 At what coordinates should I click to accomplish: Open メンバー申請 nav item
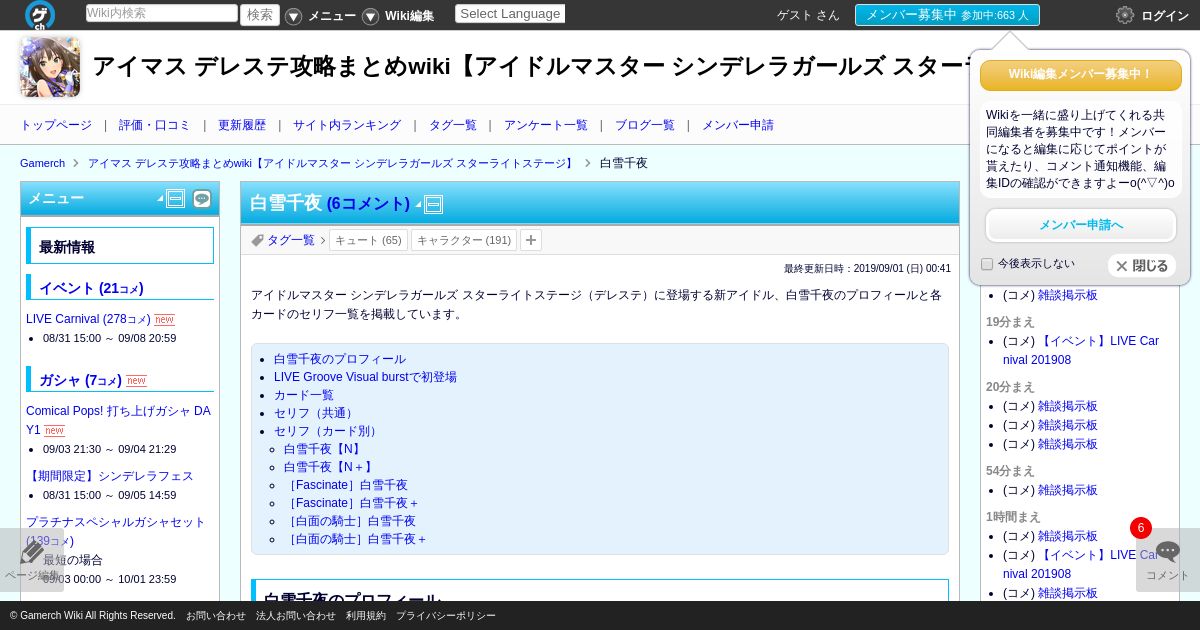coord(738,125)
